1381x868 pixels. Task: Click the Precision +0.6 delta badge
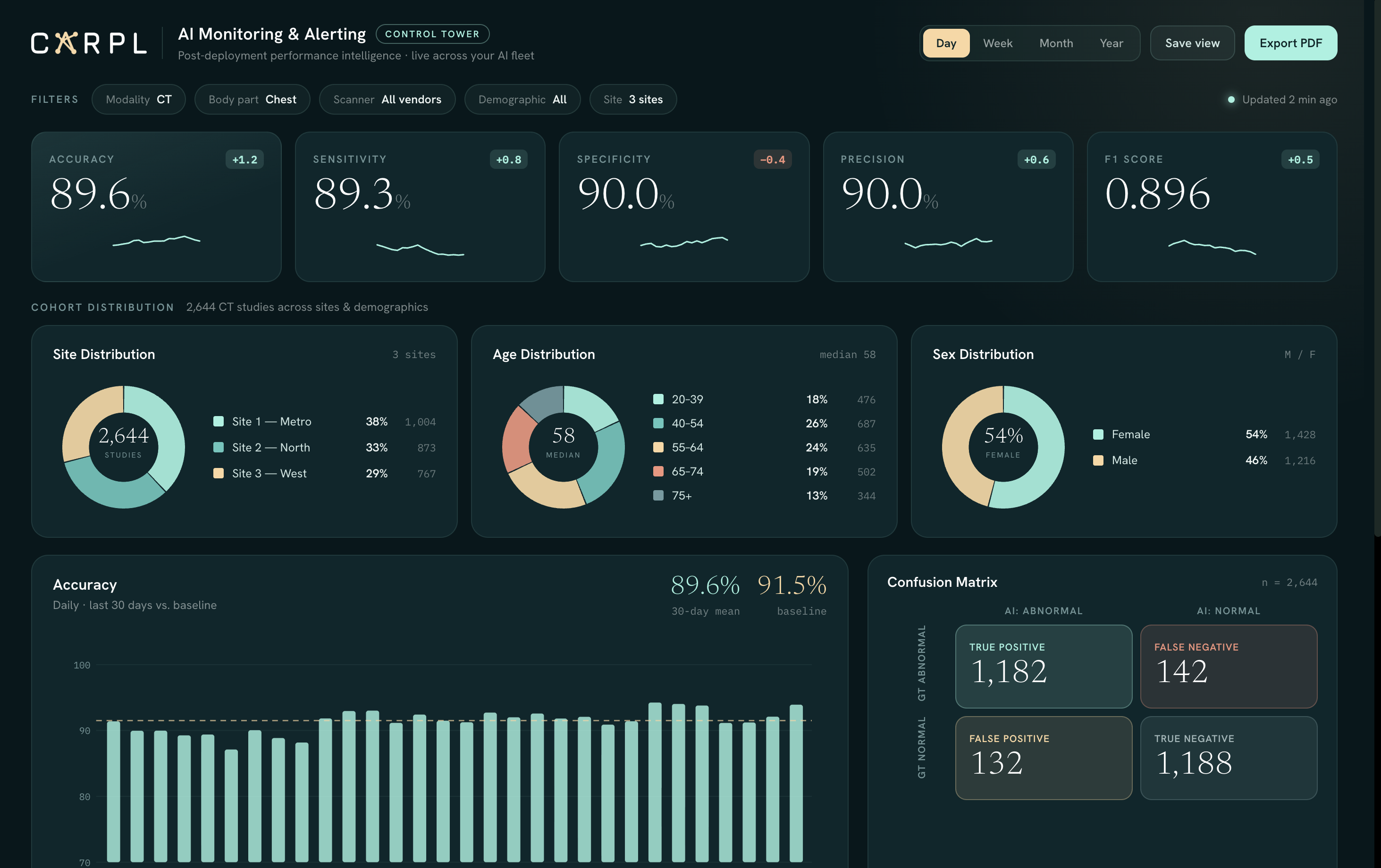[x=1036, y=159]
